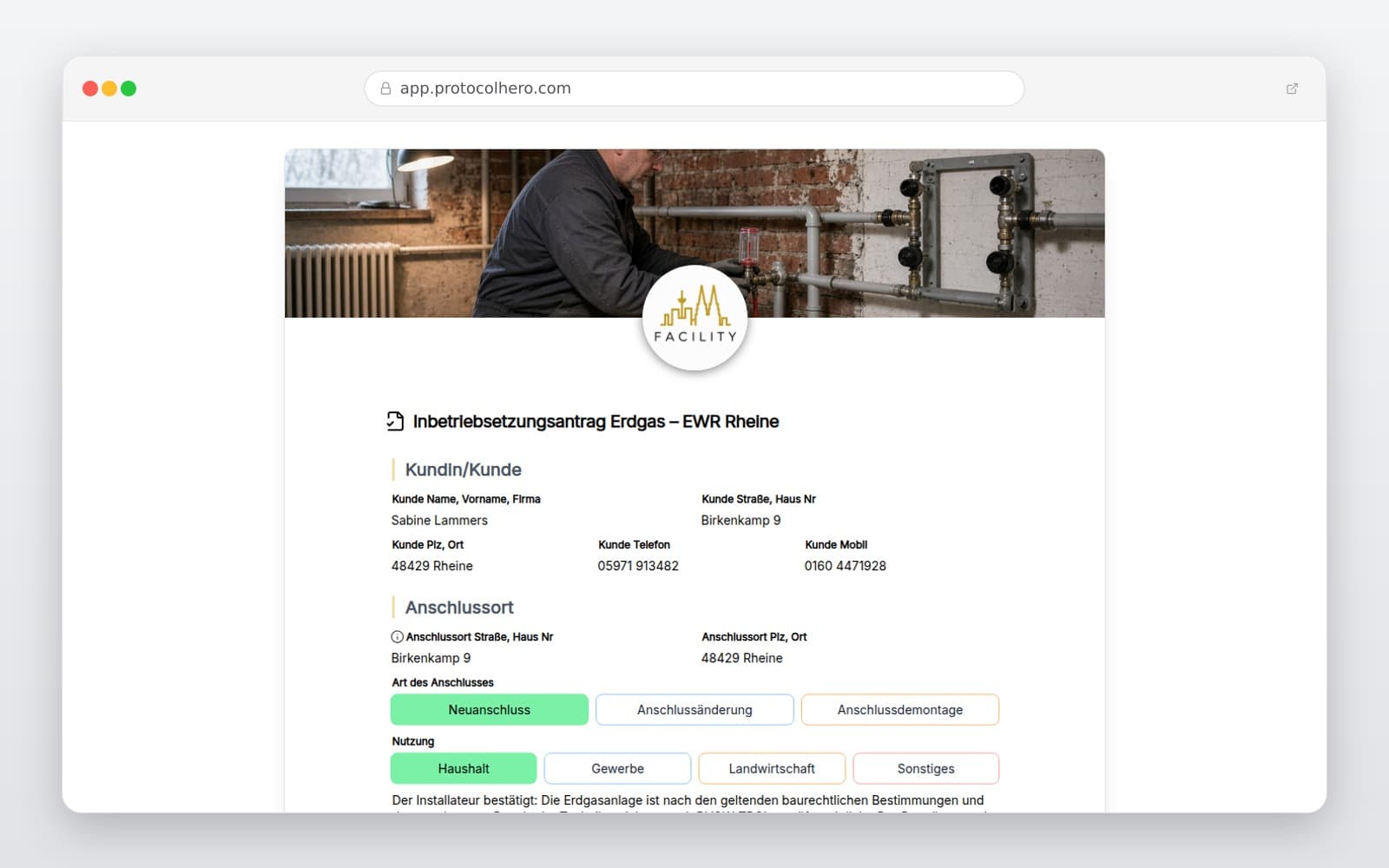Viewport: 1389px width, 868px height.
Task: Open the info icon next to Anschlussort Straße
Action: [397, 637]
